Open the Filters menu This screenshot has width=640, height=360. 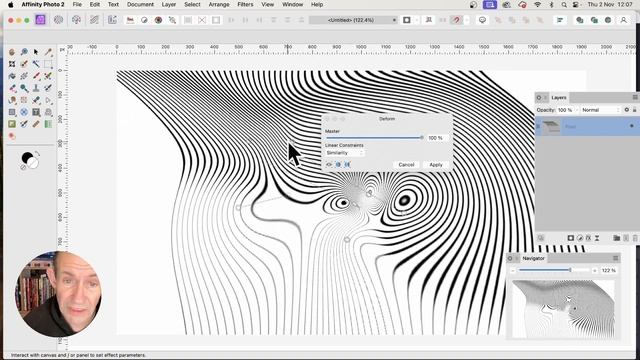pos(245,4)
